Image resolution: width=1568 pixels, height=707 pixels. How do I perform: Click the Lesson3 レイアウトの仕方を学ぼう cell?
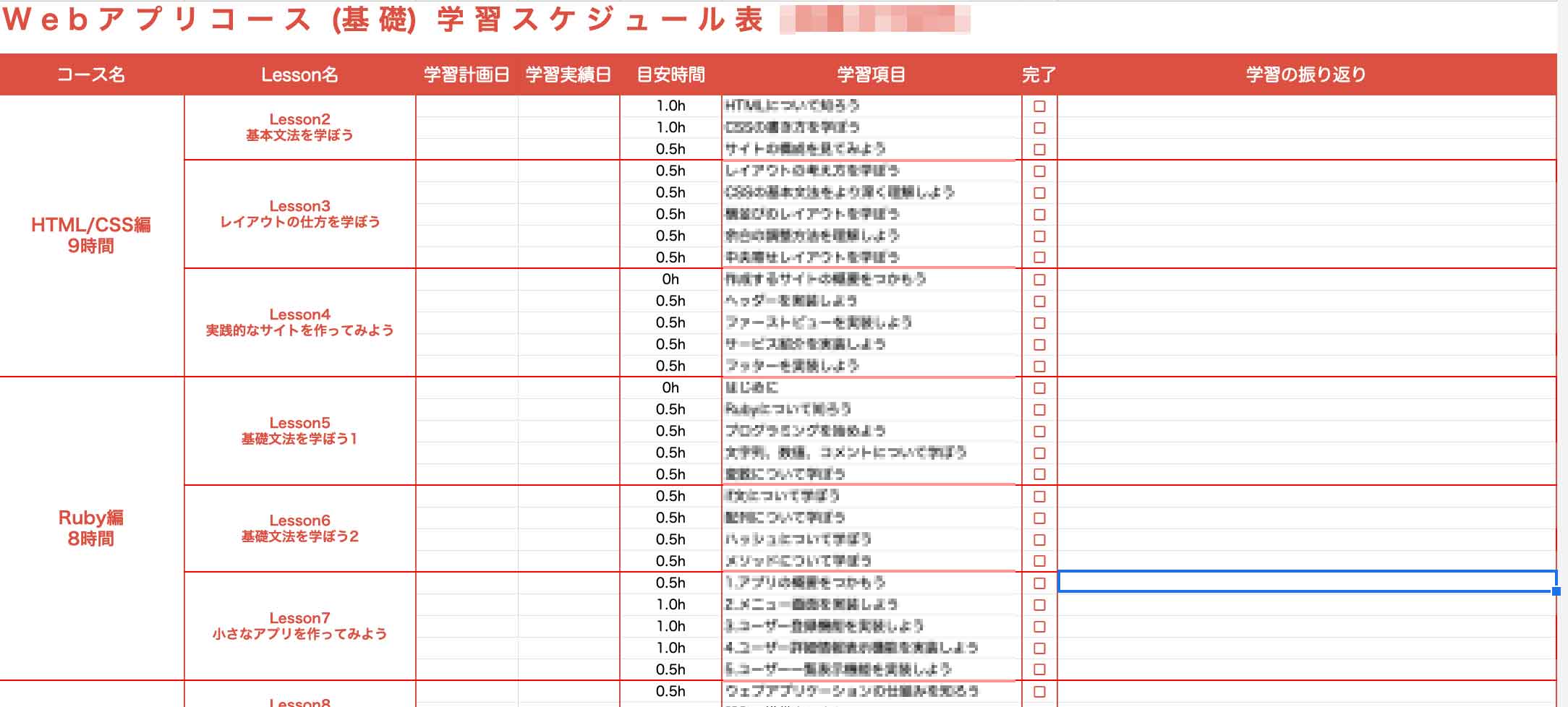(x=300, y=214)
